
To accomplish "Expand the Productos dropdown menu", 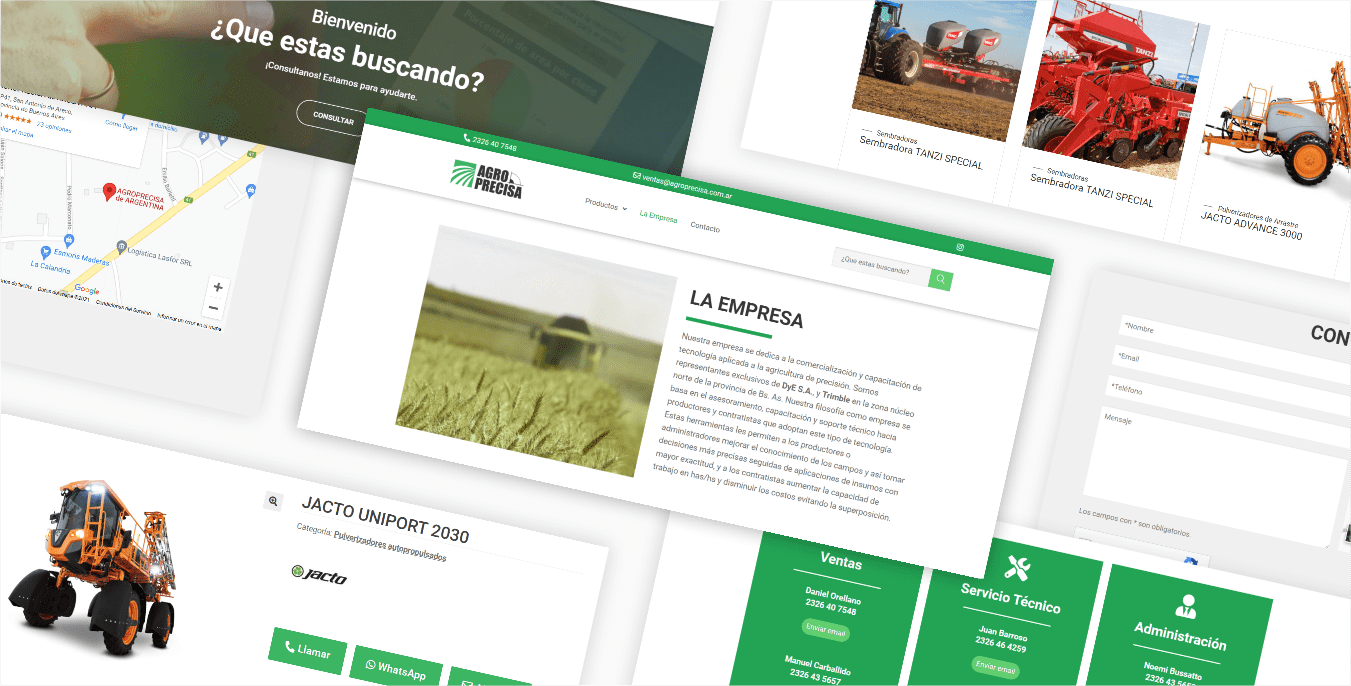I will [606, 204].
